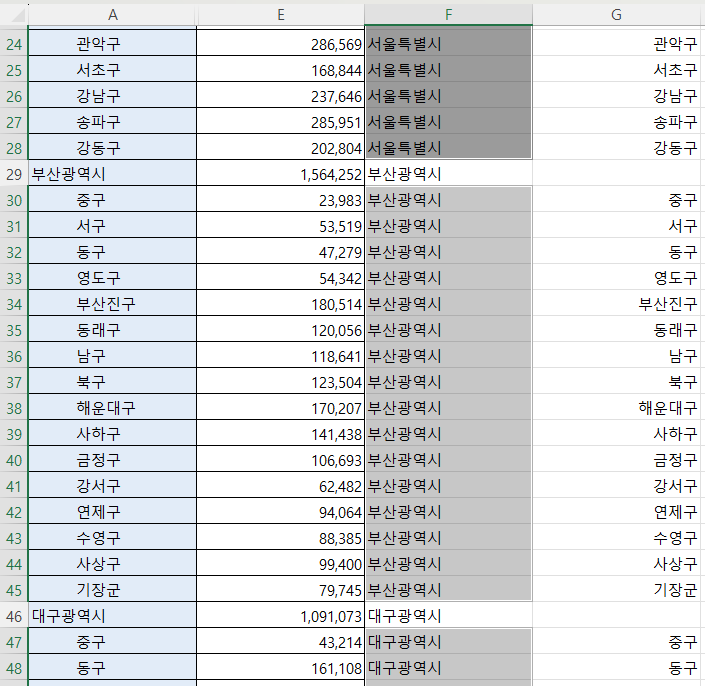
Task: Select row 46 header
Action: point(14,616)
